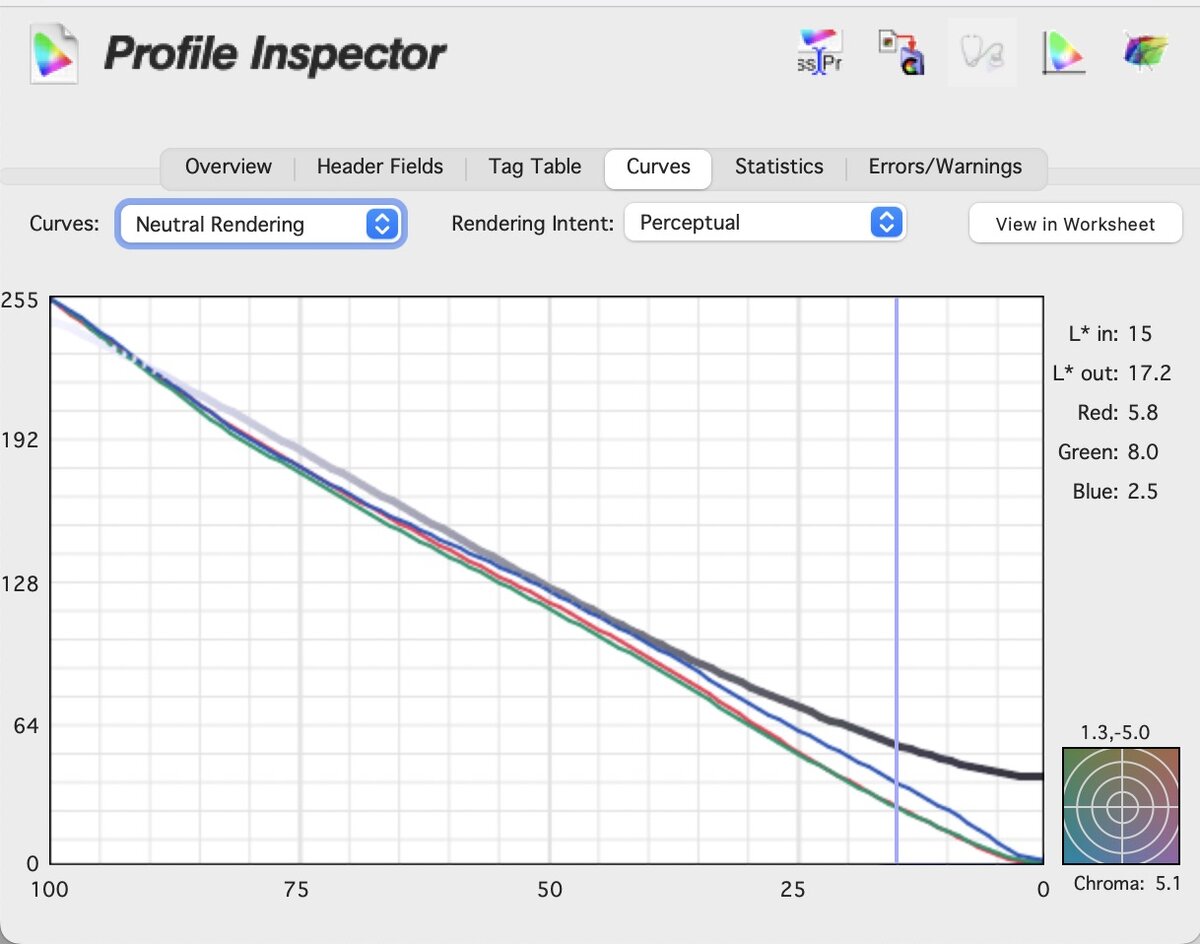Click the vertical blue marker line on graph
The image size is (1200, 944).
tap(896, 500)
